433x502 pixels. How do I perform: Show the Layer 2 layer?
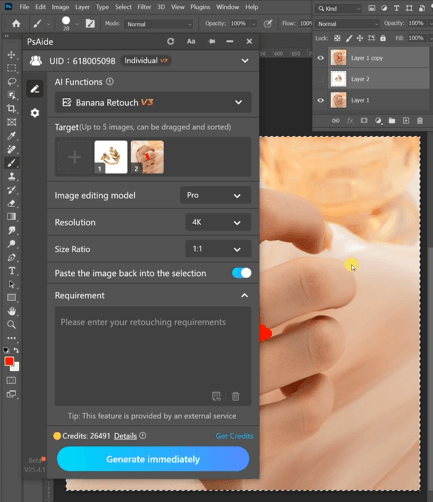click(320, 79)
